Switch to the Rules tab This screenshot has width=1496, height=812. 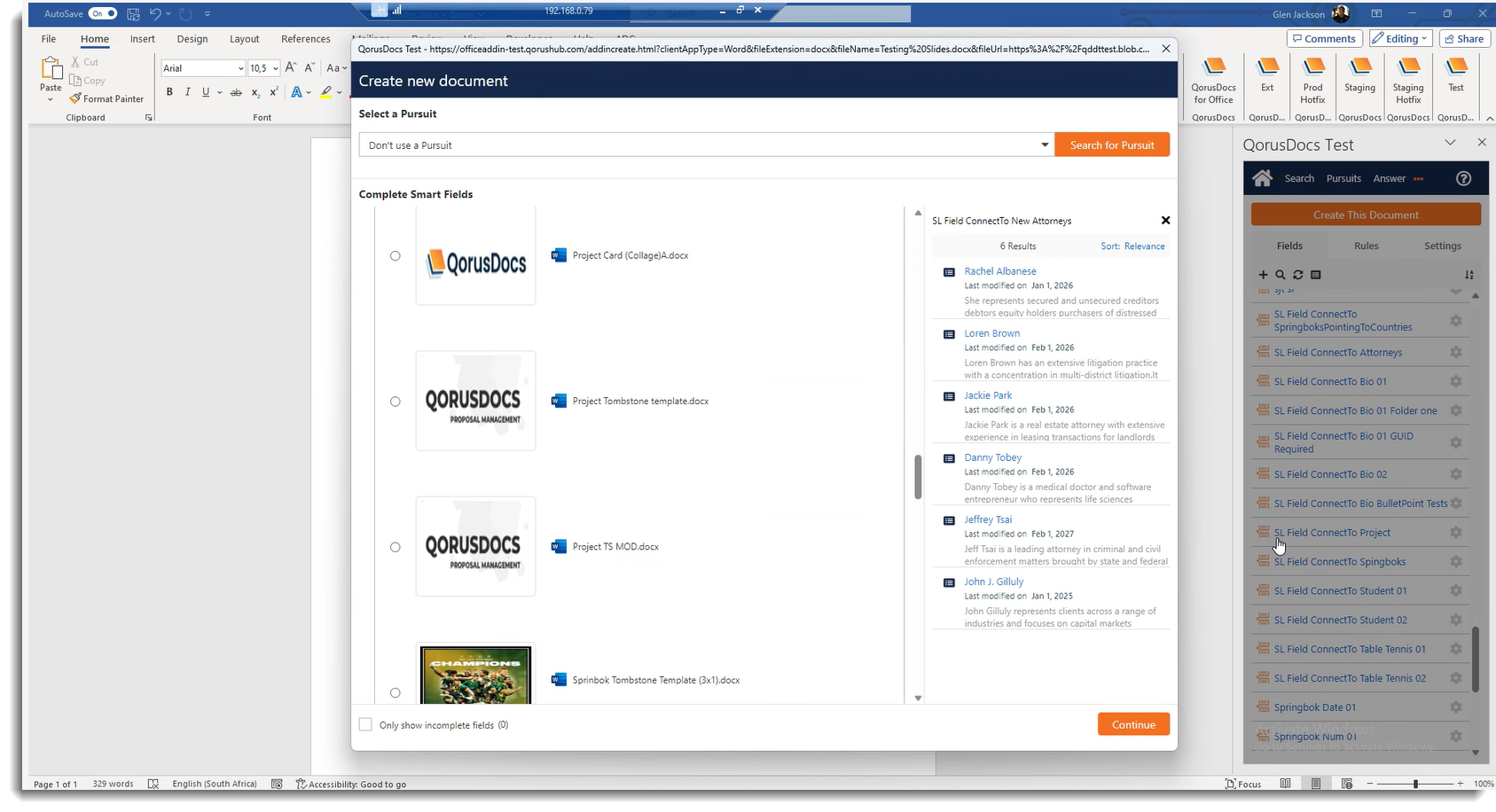[x=1366, y=246]
